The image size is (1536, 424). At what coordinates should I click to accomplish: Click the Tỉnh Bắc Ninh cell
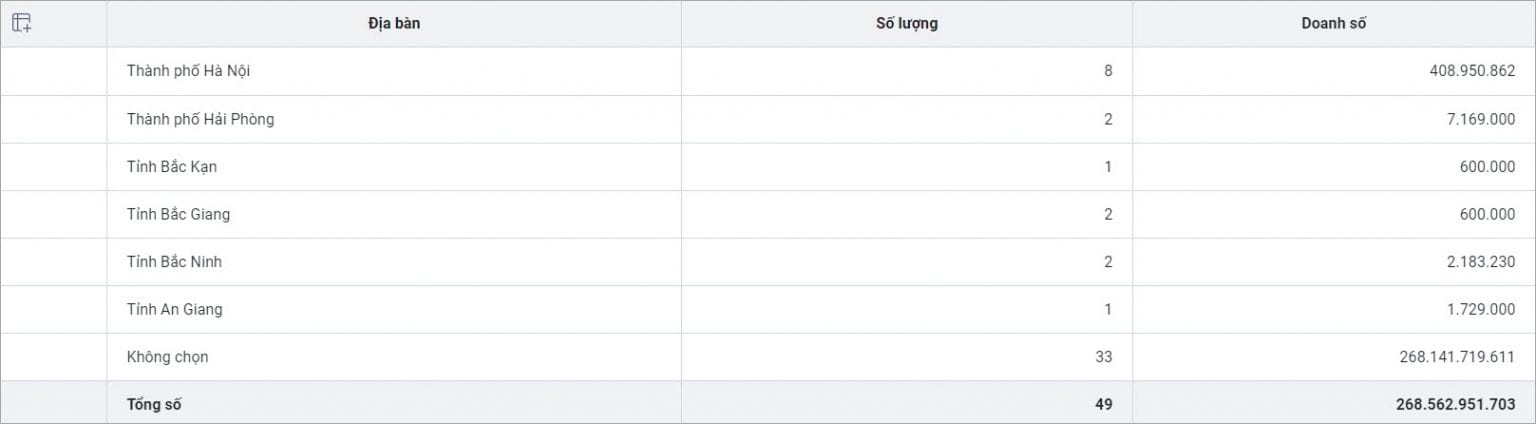click(394, 262)
